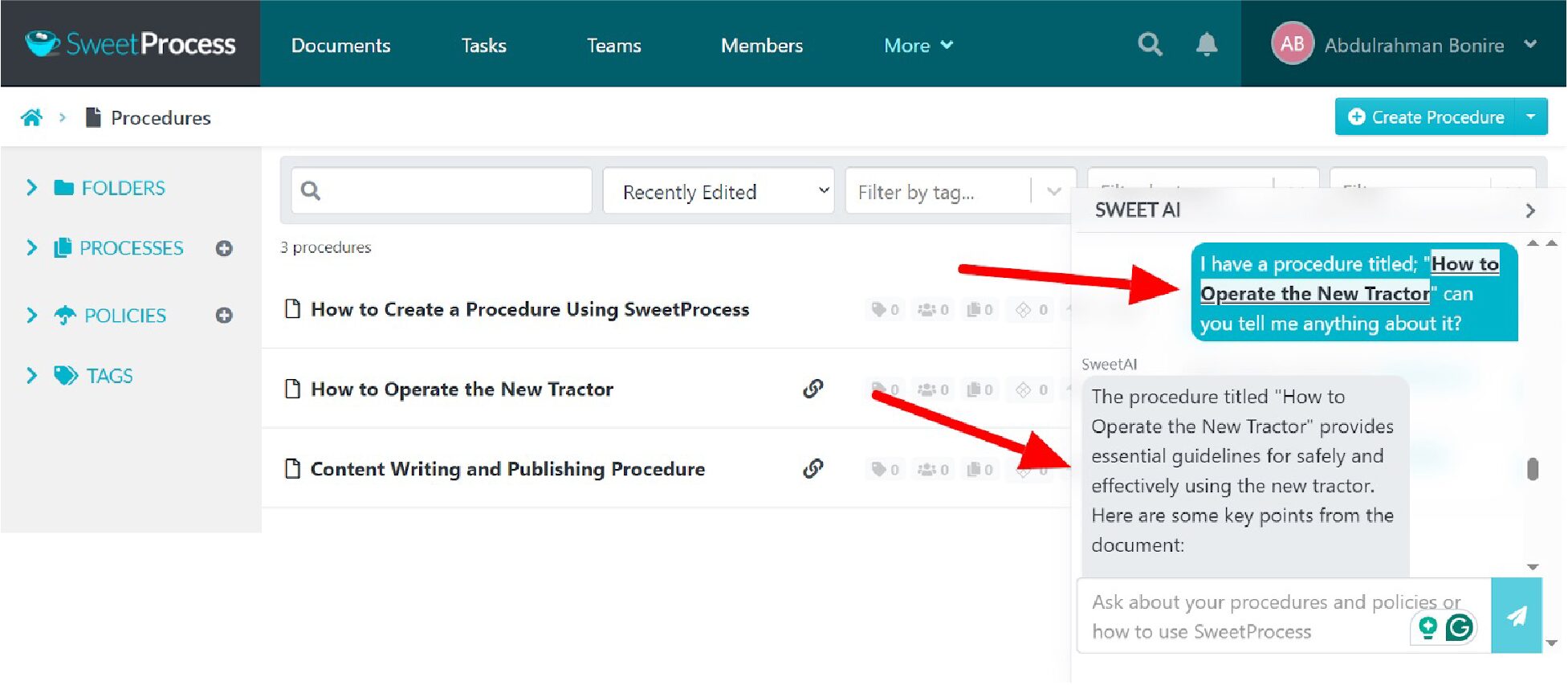Screen dimensions: 1568x685
Task: Open user account menu chevron
Action: click(x=1530, y=44)
